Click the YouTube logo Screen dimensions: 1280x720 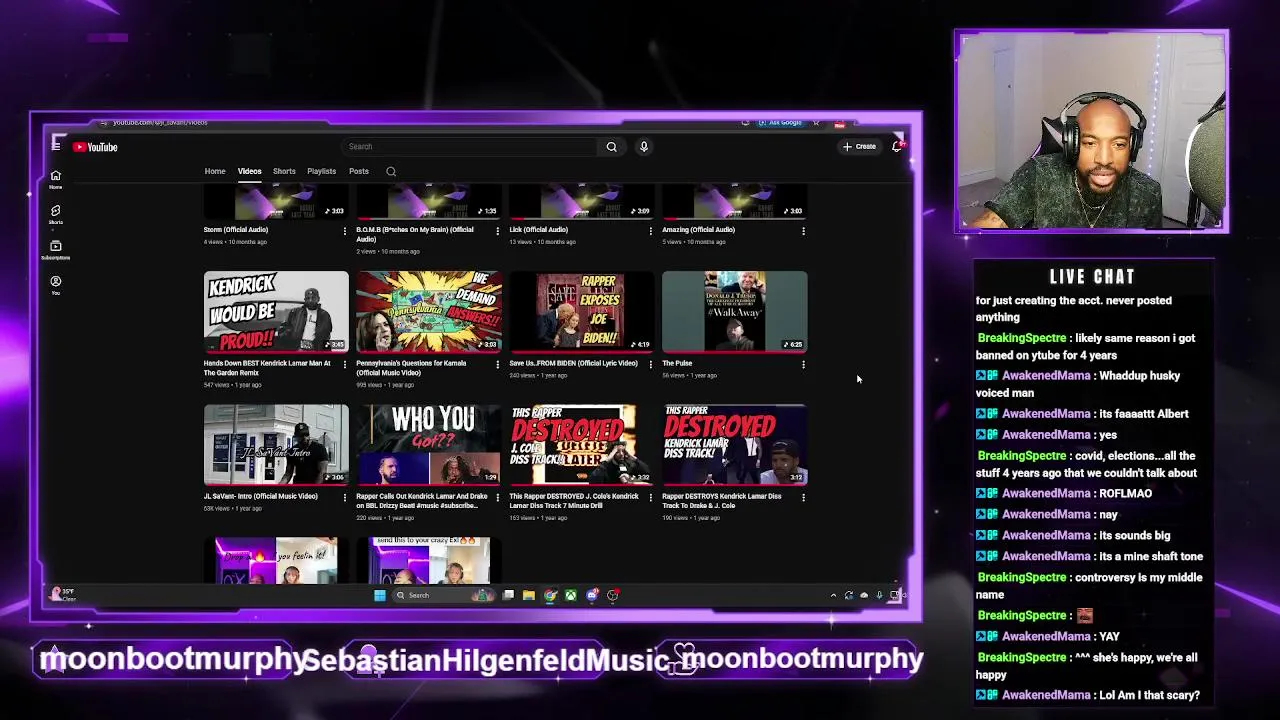96,147
